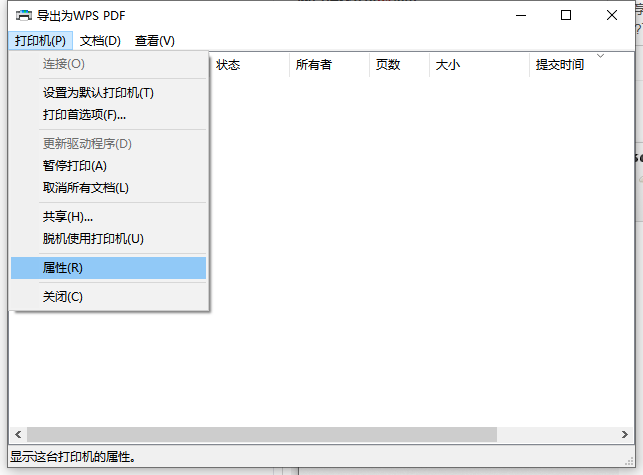This screenshot has width=643, height=475.
Task: Toggle 设置为默认打印机(T) in the menu
Action: 98,93
